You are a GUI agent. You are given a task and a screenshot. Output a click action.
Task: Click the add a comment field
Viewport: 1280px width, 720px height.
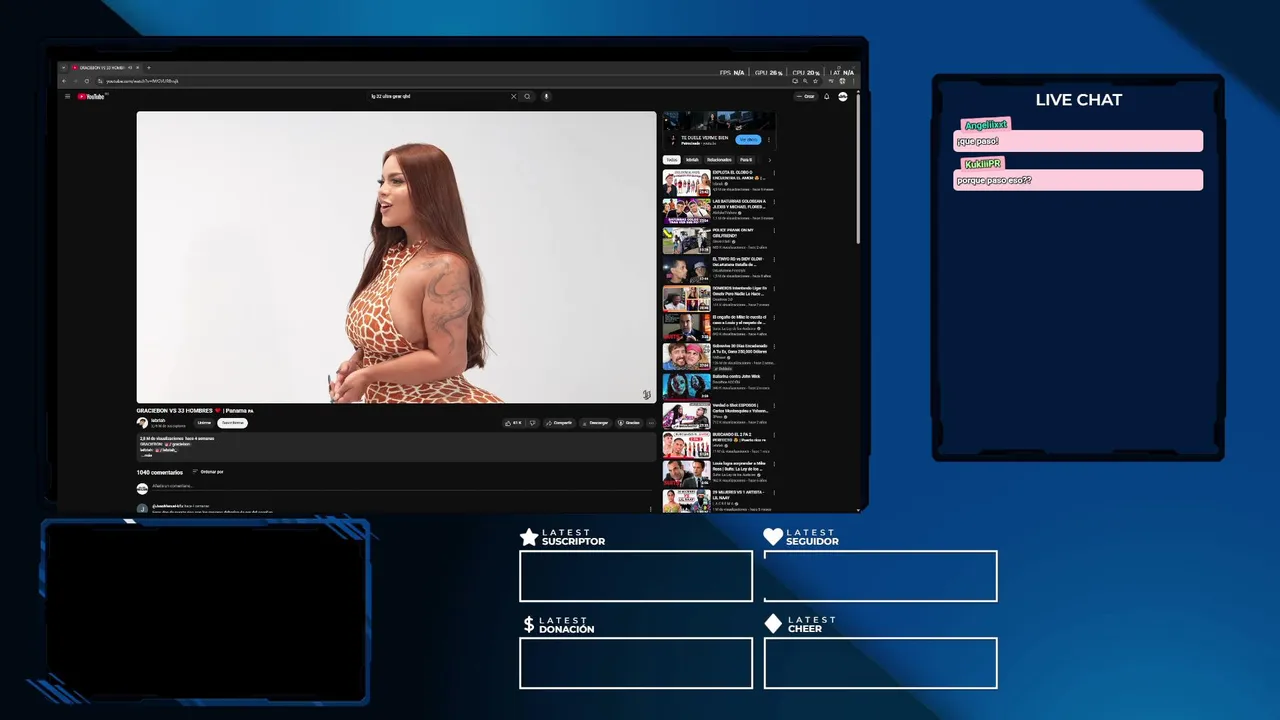pos(400,487)
